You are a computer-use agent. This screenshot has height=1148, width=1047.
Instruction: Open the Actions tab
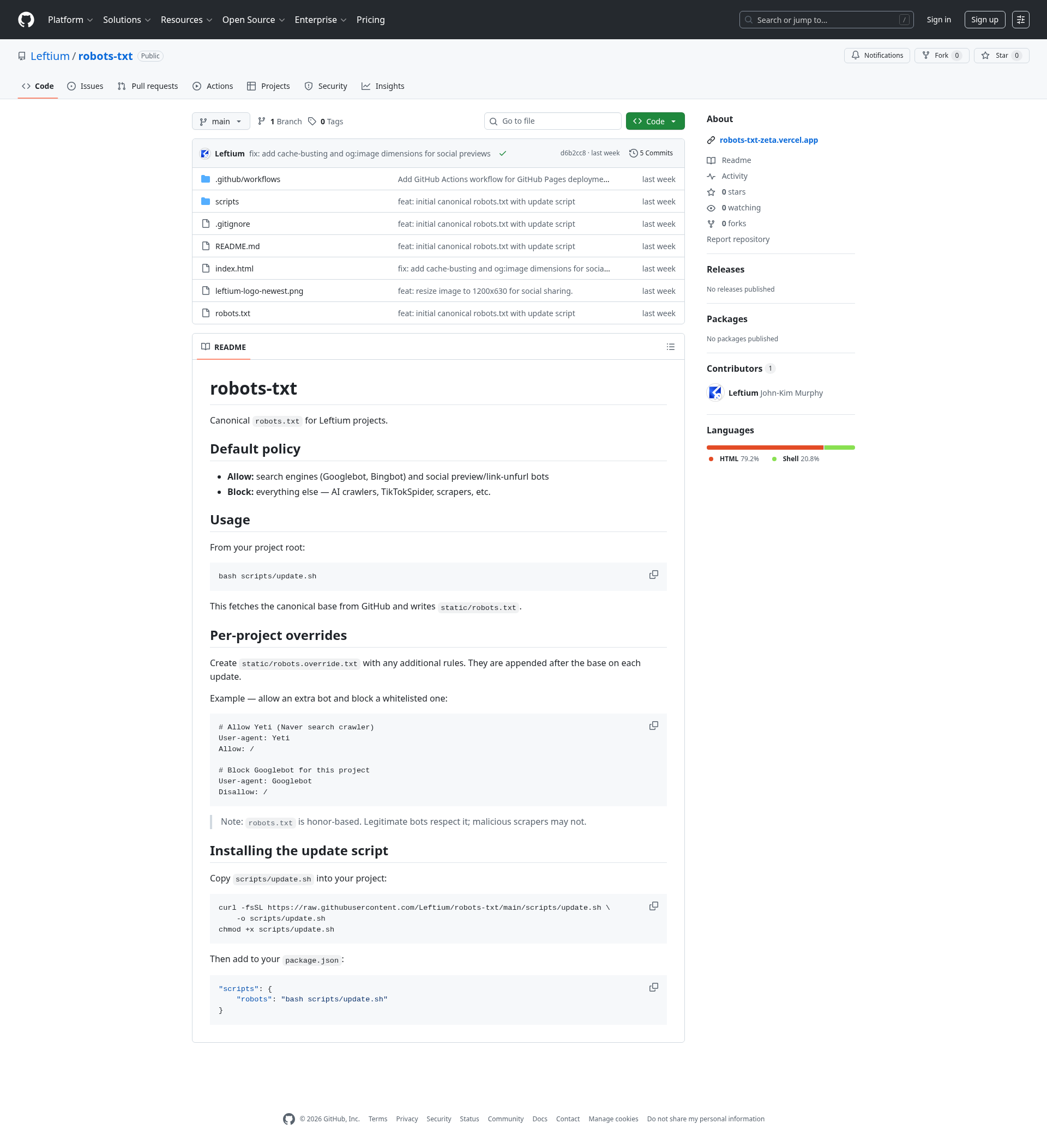coord(213,87)
